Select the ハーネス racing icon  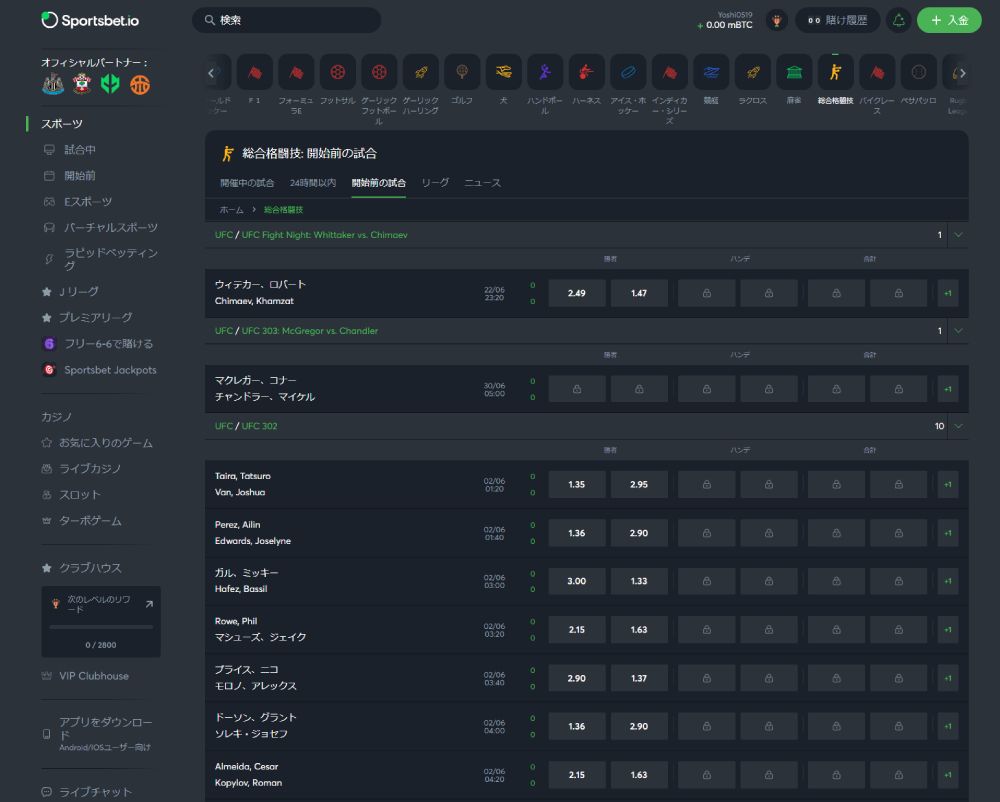(586, 72)
